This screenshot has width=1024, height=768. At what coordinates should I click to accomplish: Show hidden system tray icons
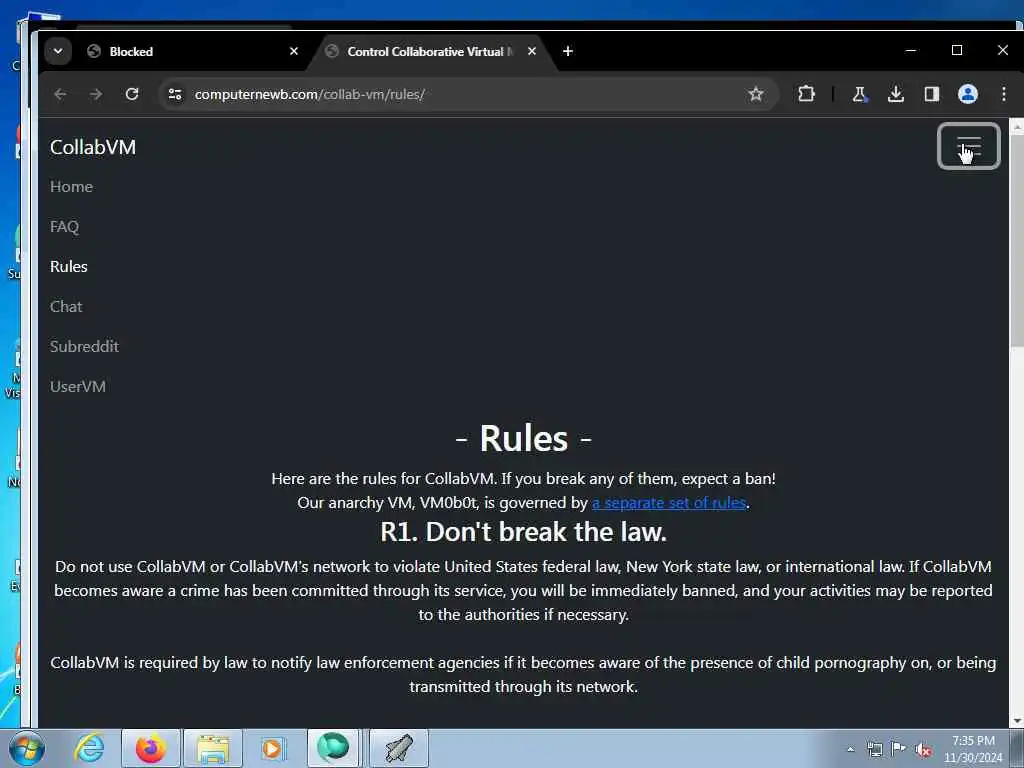point(850,749)
